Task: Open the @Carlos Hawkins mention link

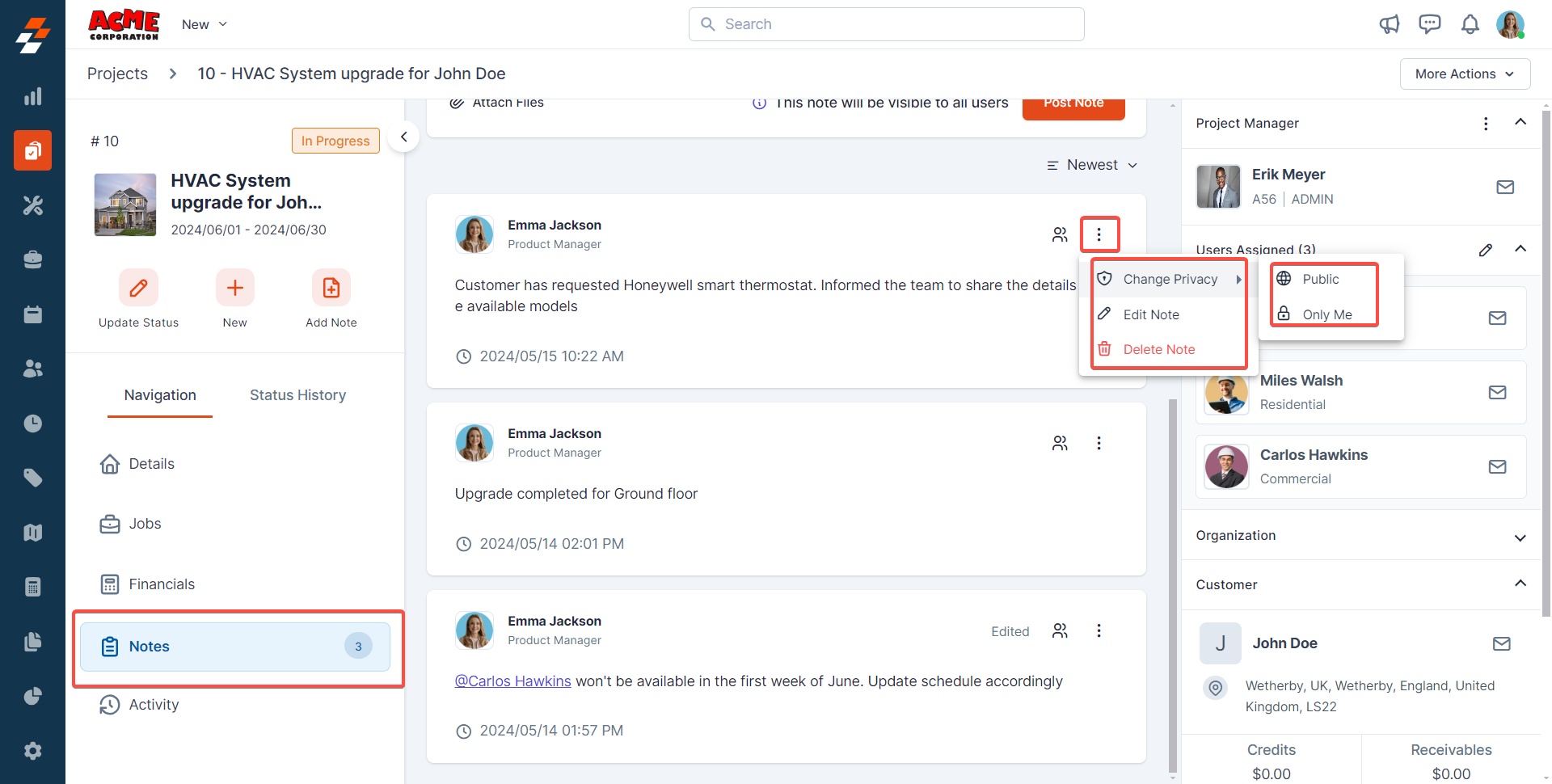Action: click(x=512, y=681)
